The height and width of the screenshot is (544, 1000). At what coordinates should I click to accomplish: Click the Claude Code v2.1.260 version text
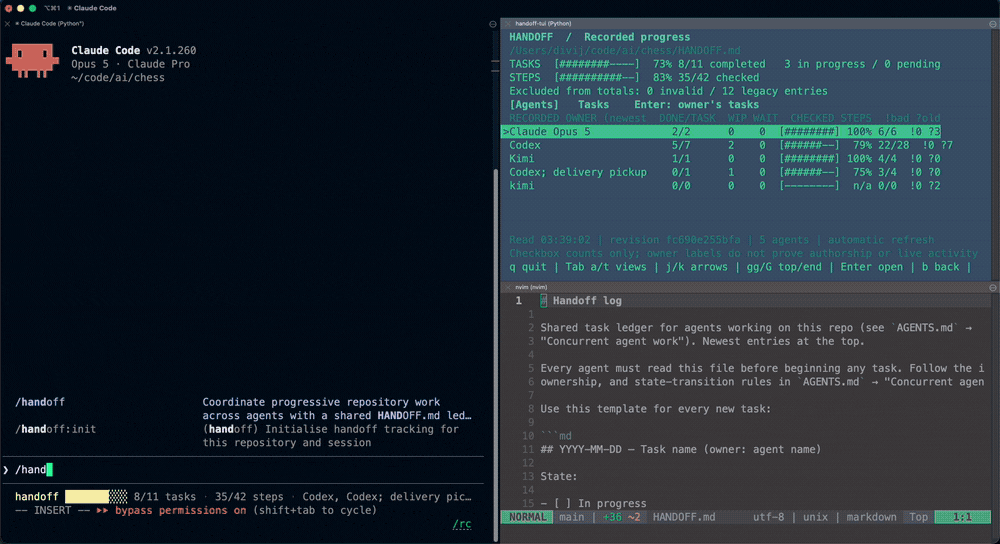(134, 50)
